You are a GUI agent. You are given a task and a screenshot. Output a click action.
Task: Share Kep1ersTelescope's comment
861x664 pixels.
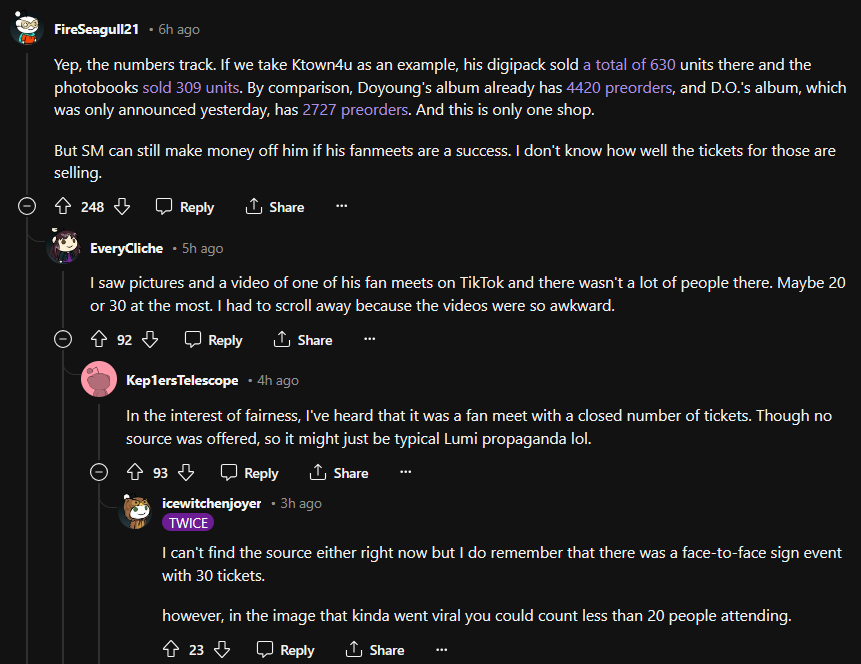tap(339, 473)
